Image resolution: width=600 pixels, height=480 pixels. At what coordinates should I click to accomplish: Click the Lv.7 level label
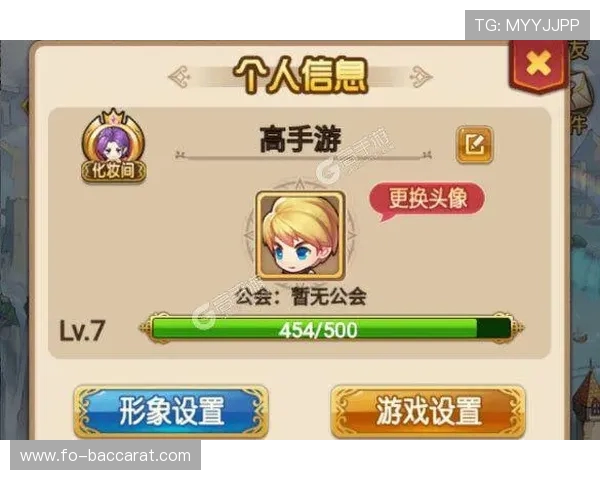[82, 331]
